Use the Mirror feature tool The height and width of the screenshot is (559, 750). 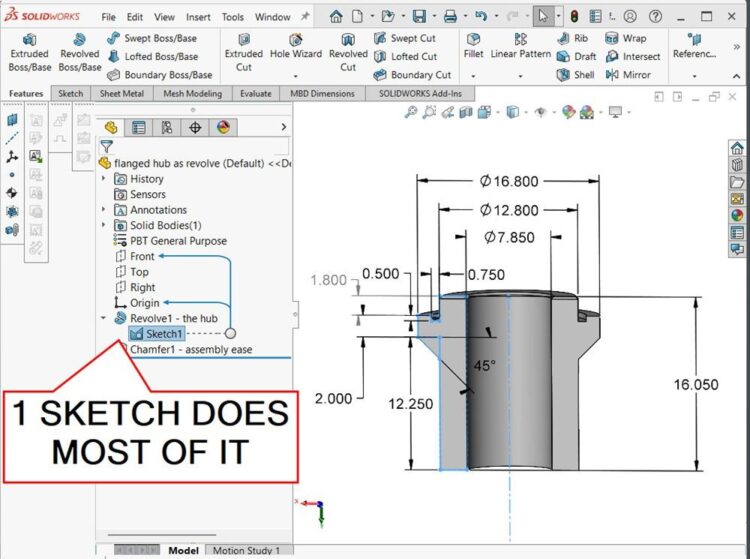628,75
